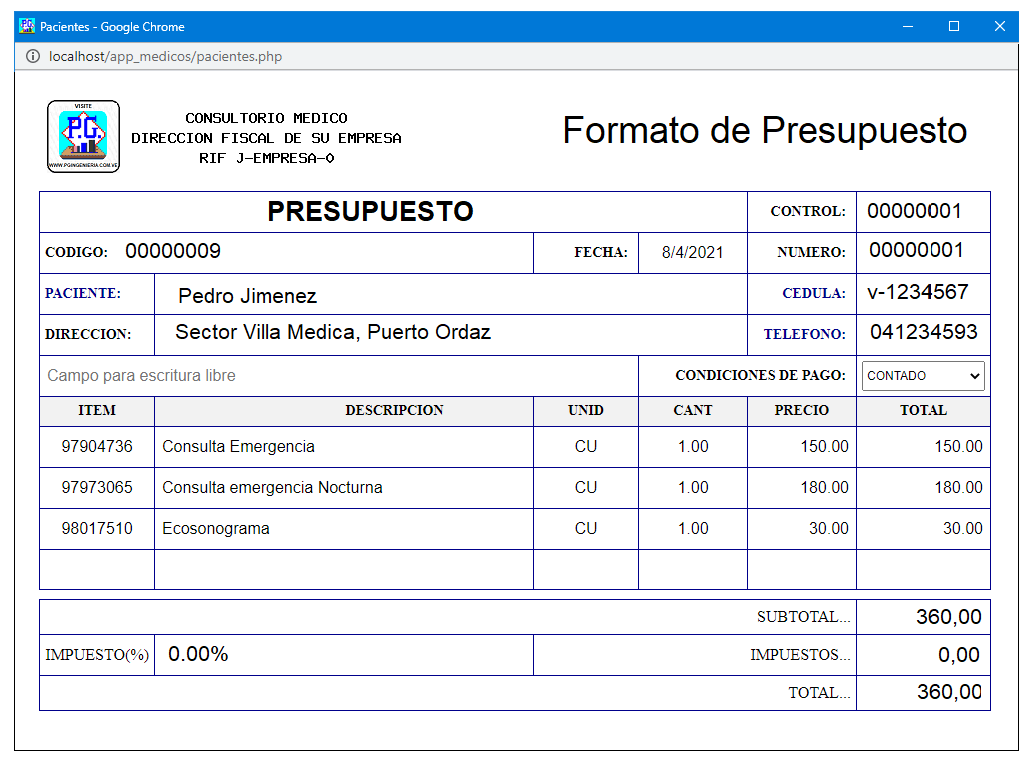Click the telefono value 041234593
The image size is (1034, 774).
[923, 332]
